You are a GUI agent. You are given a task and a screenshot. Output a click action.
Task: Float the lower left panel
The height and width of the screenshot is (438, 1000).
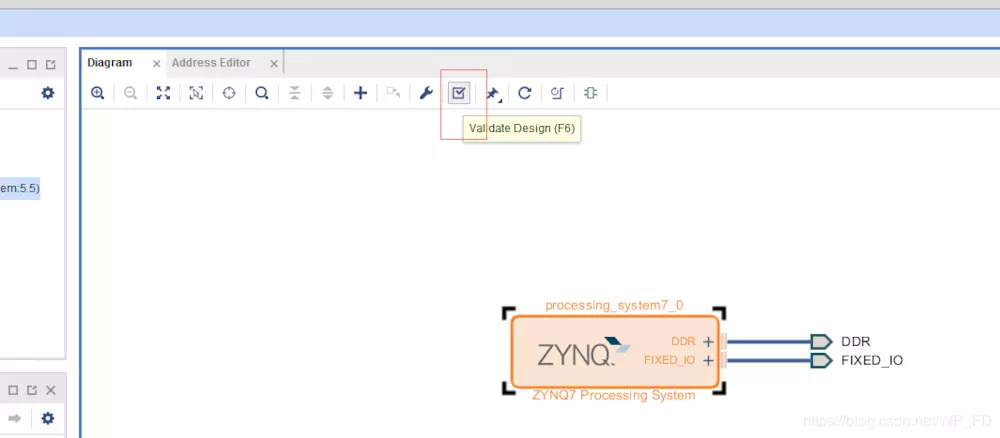pos(32,390)
